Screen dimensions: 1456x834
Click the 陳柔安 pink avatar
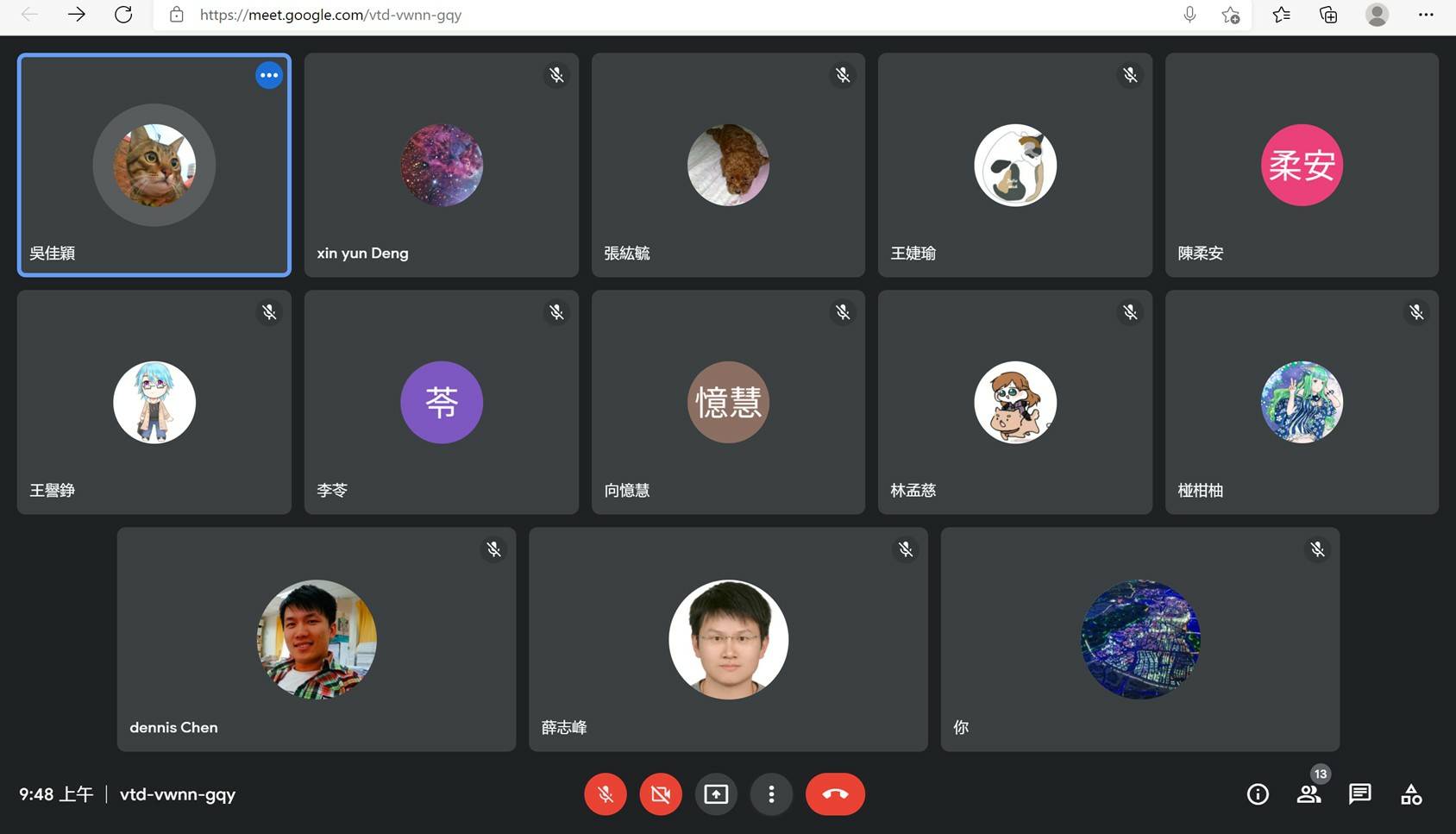(1302, 165)
